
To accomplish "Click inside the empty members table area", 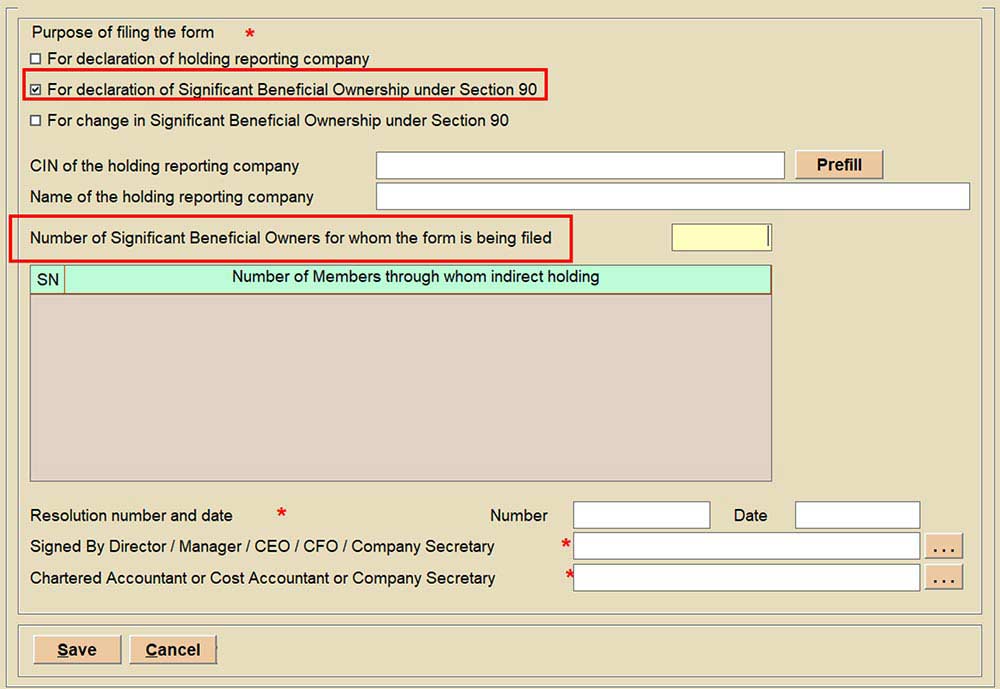I will [400, 388].
